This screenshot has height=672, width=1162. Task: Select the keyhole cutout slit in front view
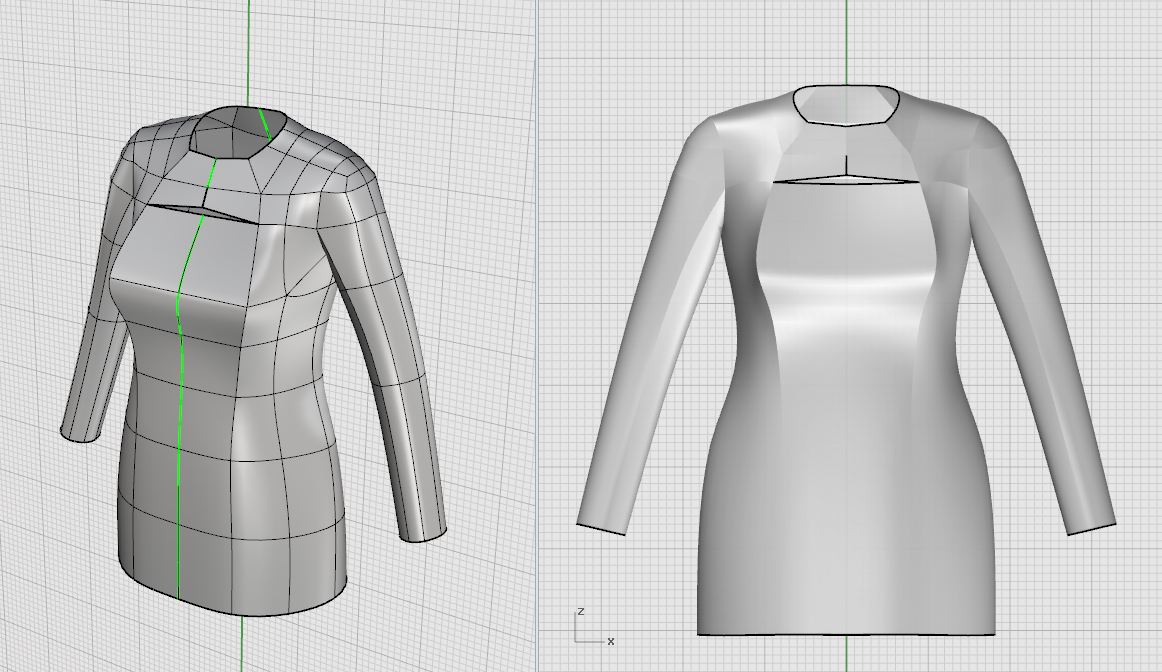846,180
